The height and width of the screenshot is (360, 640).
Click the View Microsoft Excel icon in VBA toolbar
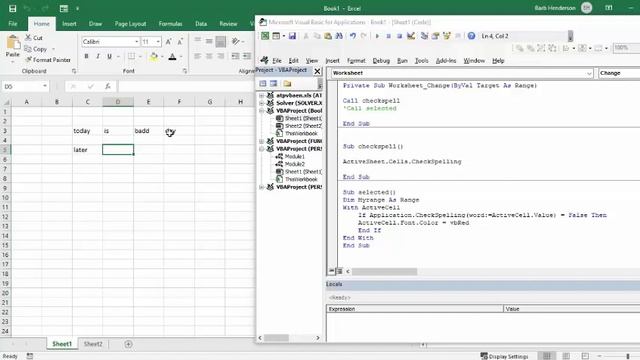coord(265,36)
